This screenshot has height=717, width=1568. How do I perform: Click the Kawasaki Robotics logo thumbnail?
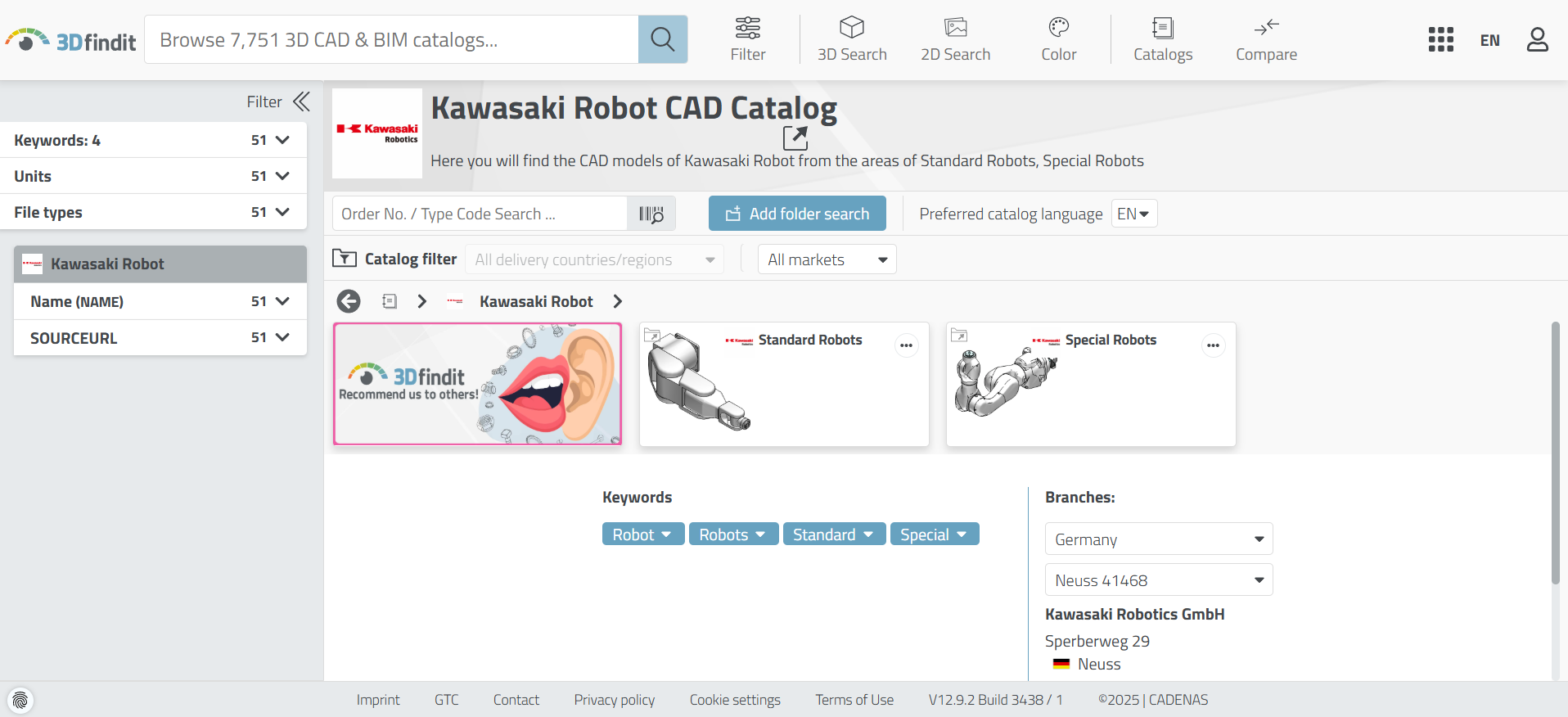377,133
